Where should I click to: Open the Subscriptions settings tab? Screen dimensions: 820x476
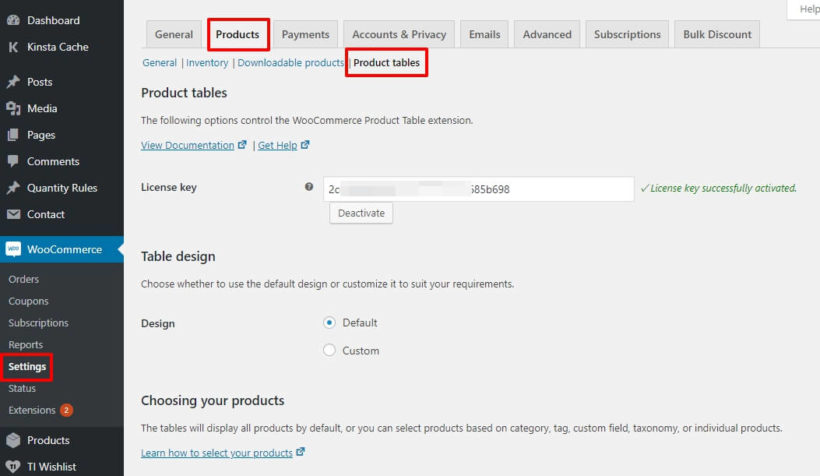pos(627,35)
